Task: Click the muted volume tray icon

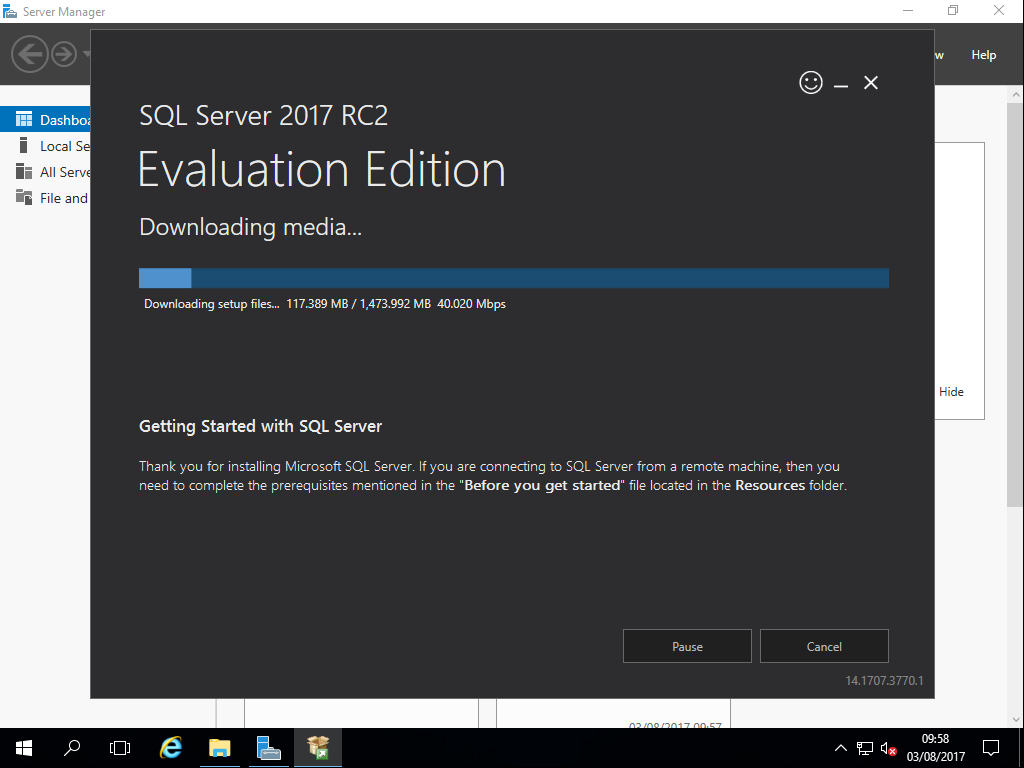Action: point(887,748)
